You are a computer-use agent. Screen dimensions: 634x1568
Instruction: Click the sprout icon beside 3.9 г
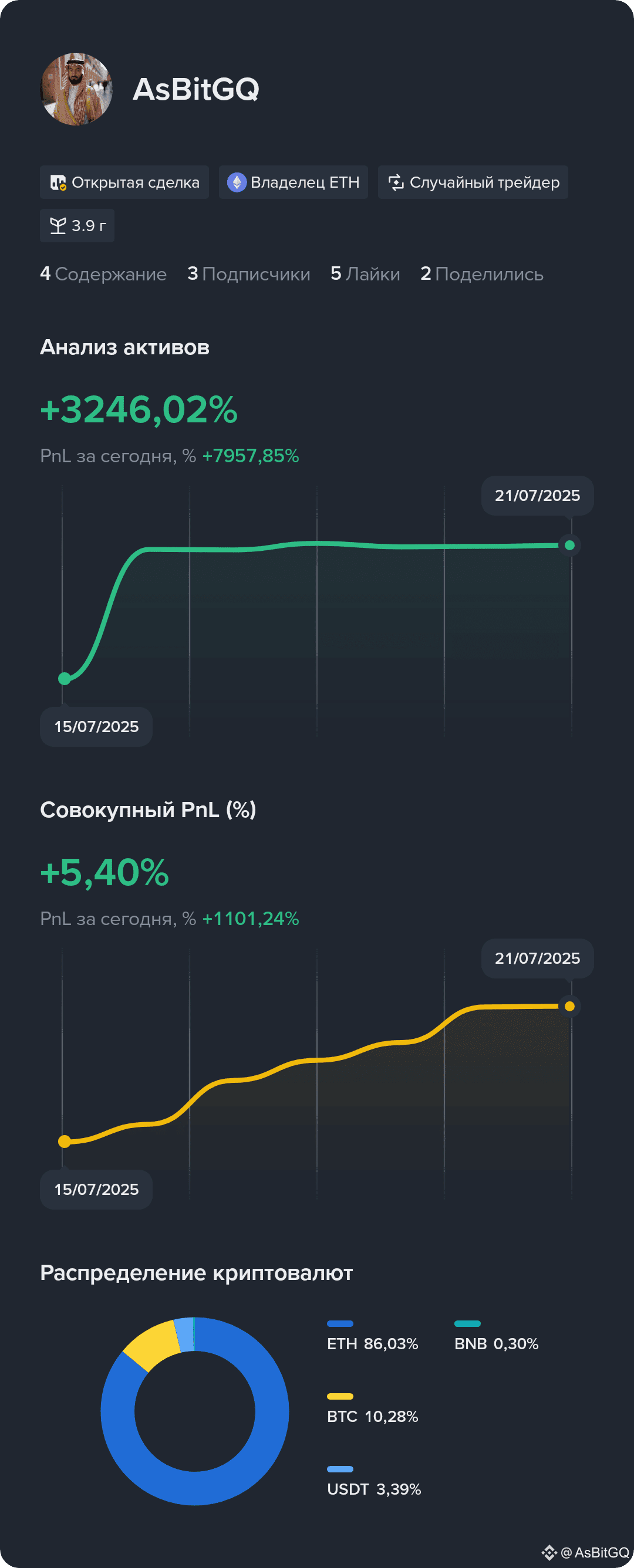(58, 226)
